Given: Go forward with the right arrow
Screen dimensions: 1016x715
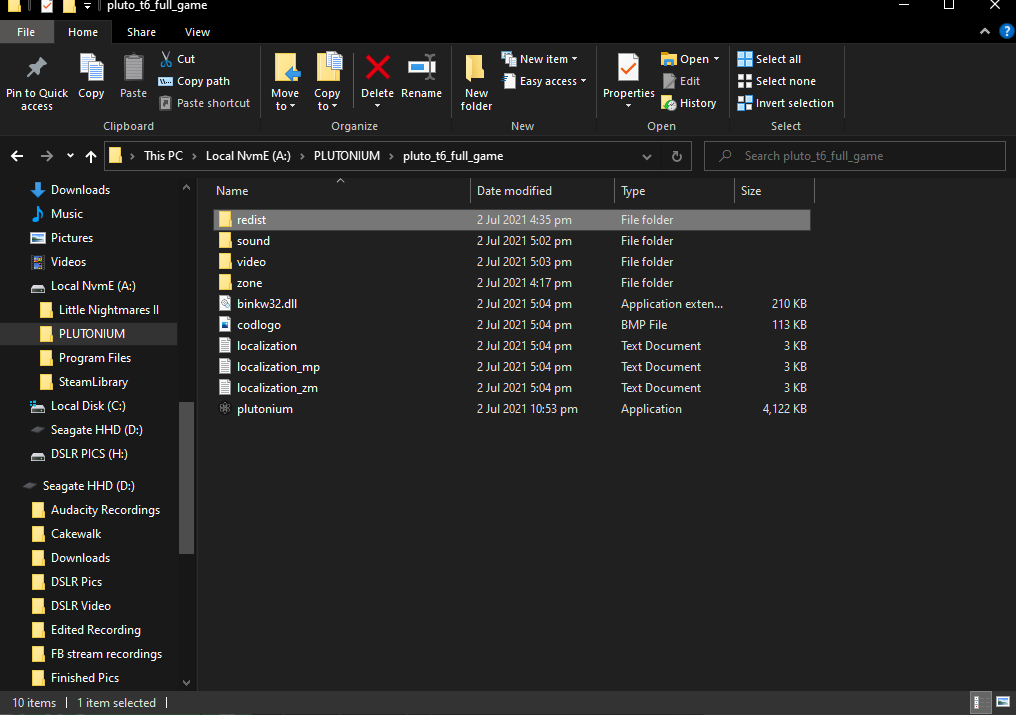Looking at the screenshot, I should tap(47, 156).
